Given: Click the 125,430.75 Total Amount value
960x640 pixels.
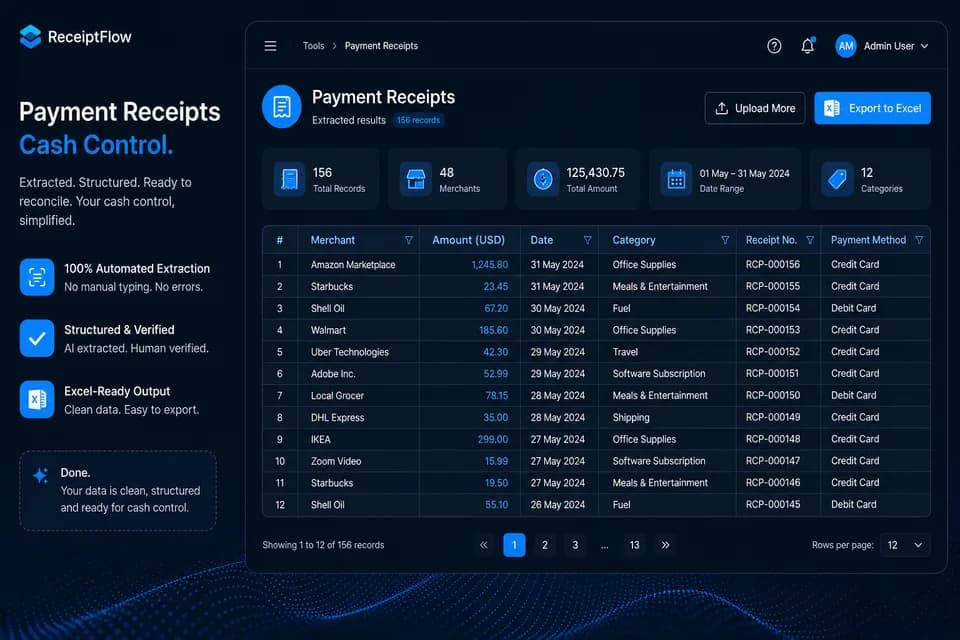Looking at the screenshot, I should click(x=596, y=173).
